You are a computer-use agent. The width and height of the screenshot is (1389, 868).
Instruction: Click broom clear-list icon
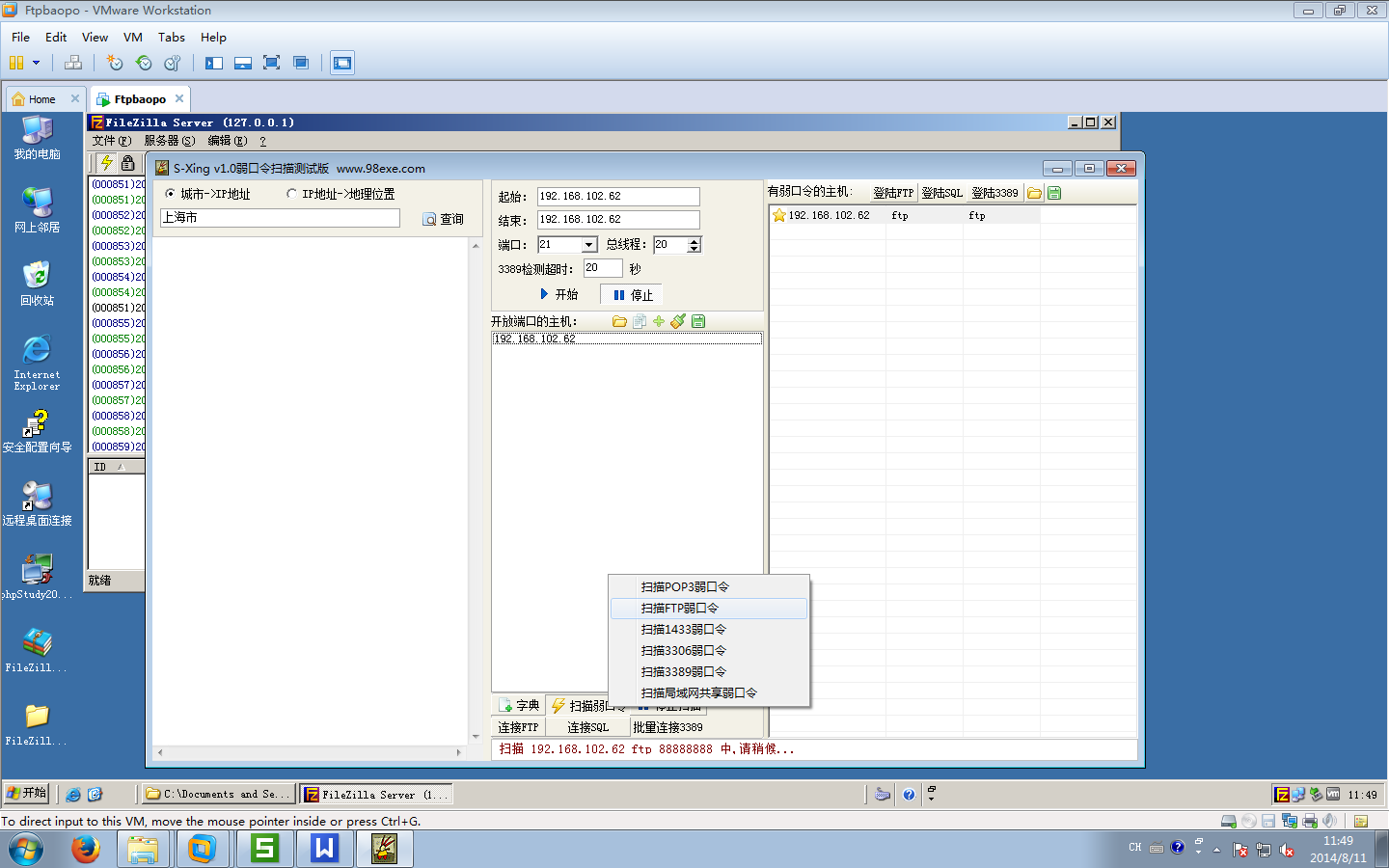(678, 321)
